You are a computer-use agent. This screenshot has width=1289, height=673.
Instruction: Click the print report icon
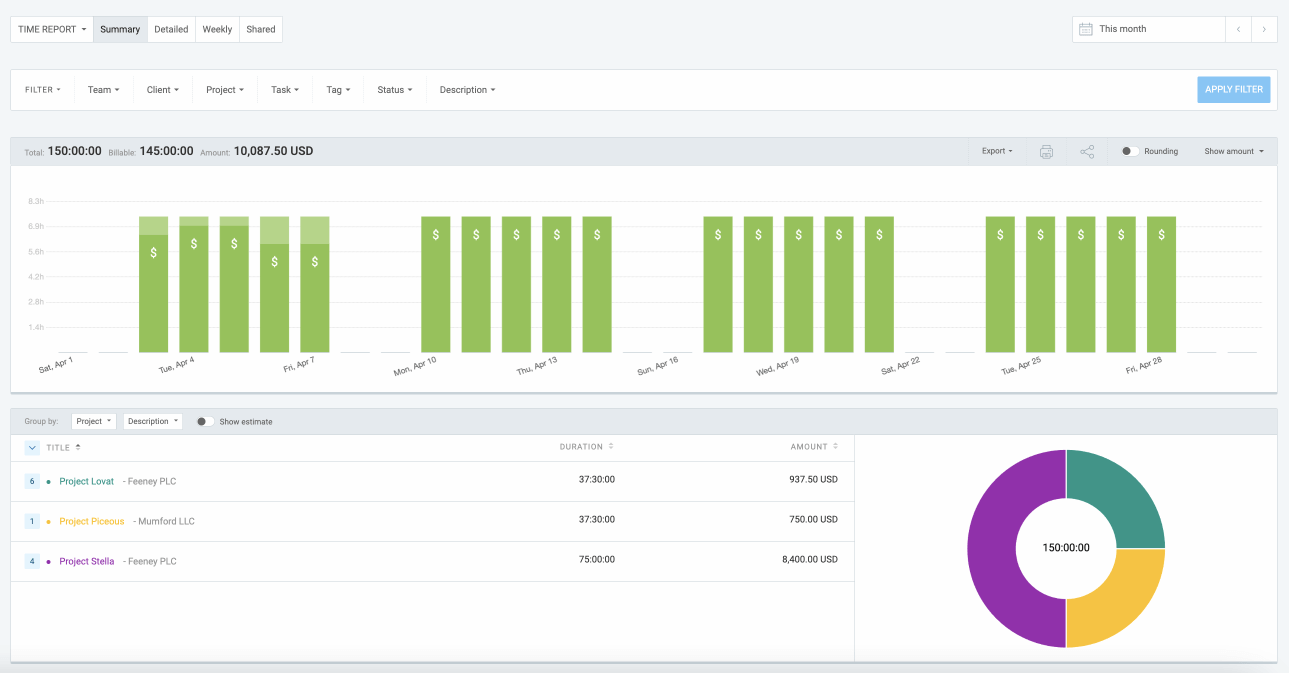1046,152
